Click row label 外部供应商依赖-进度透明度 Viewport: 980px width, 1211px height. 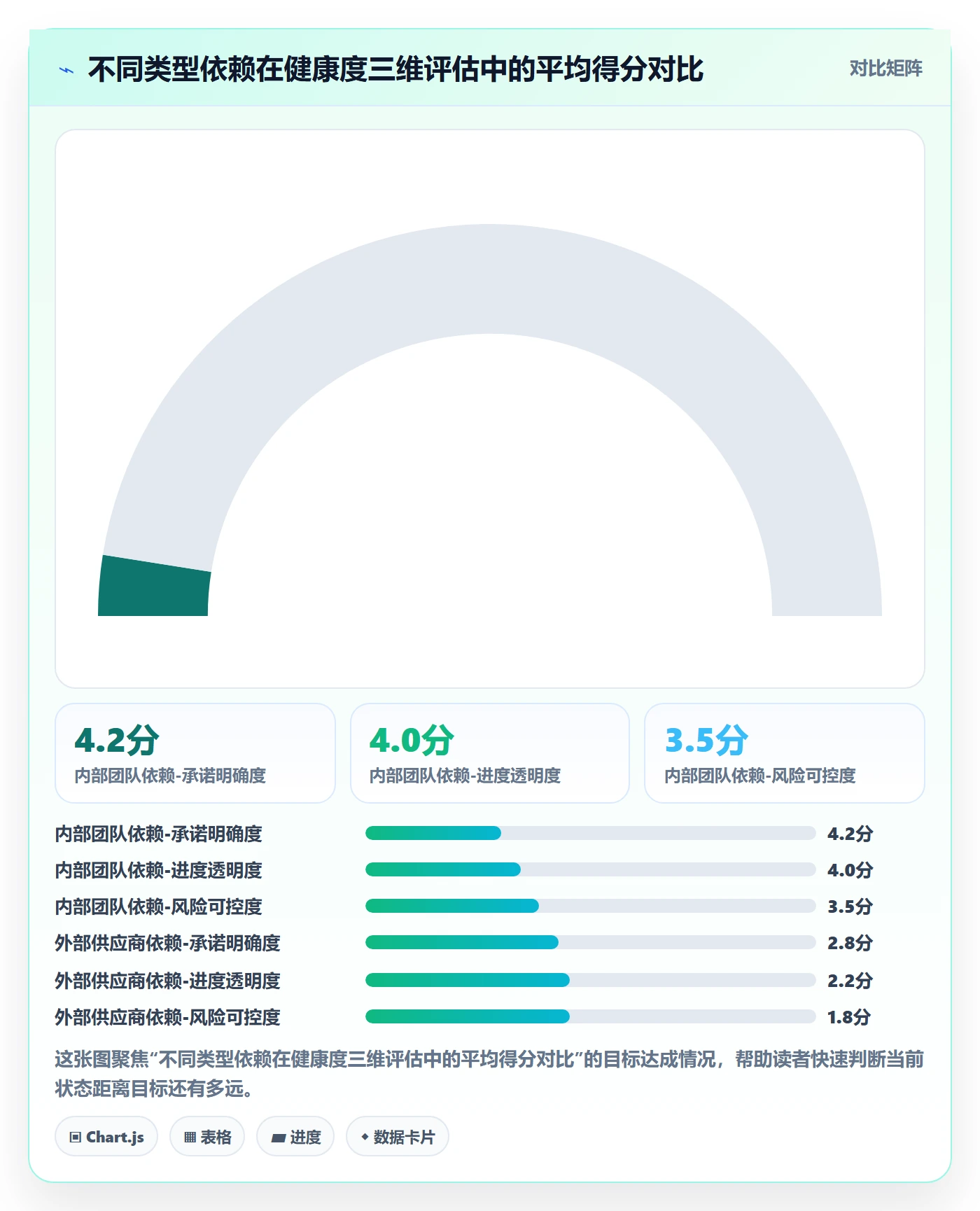pyautogui.click(x=168, y=981)
